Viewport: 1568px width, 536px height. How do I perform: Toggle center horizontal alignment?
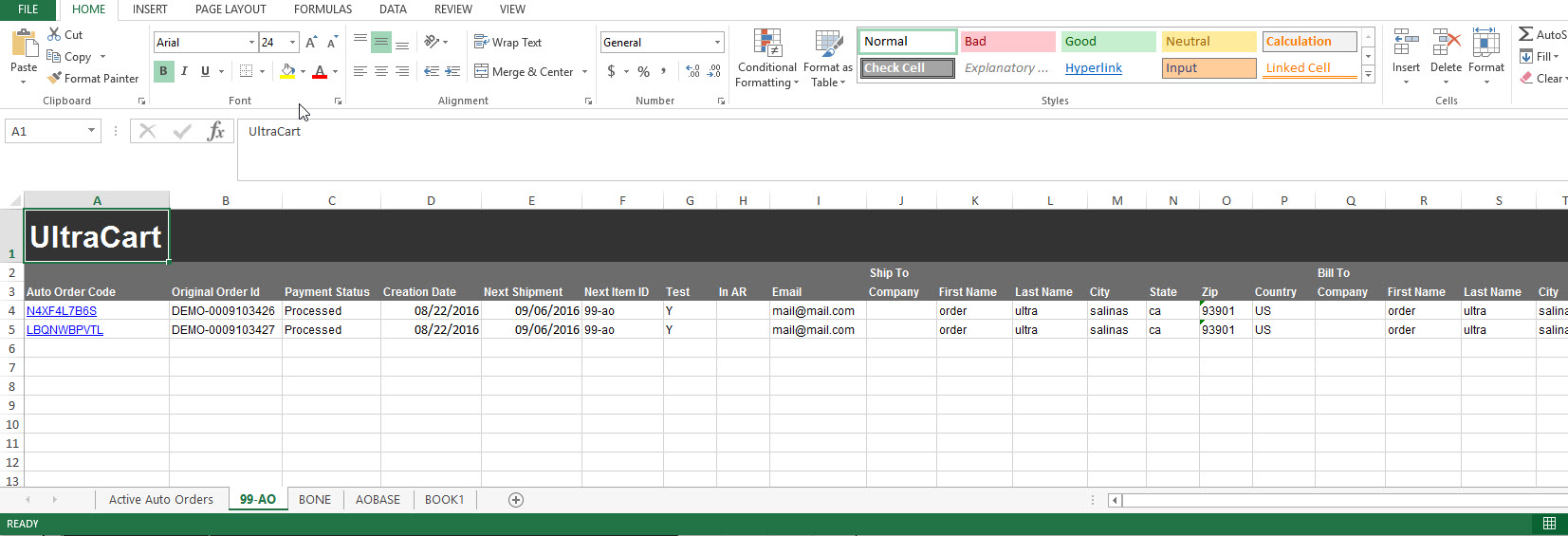381,71
